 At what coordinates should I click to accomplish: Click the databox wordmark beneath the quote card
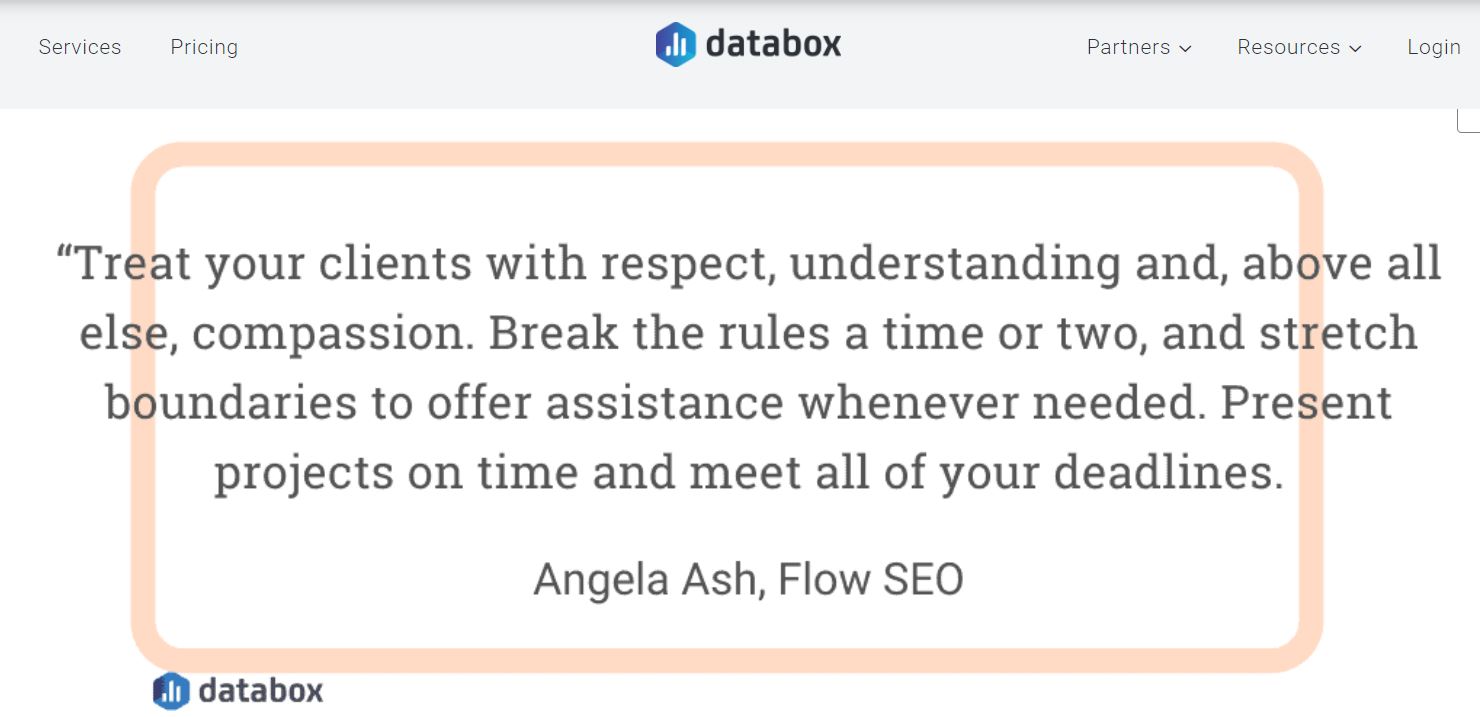coord(260,690)
